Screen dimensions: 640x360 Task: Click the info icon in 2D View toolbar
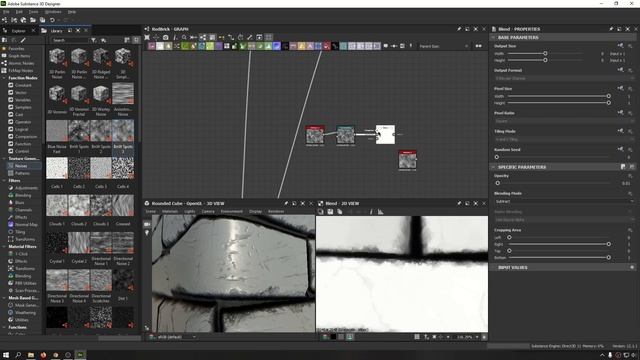[371, 212]
